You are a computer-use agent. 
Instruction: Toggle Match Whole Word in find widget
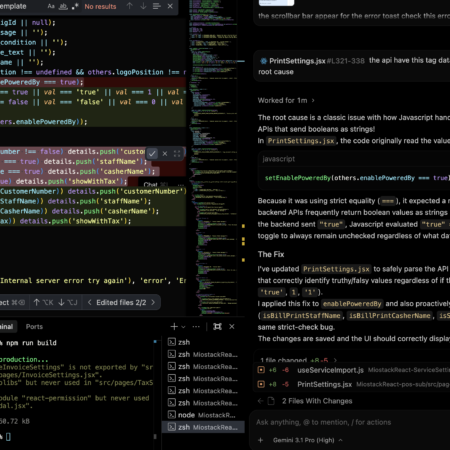pyautogui.click(x=63, y=6)
